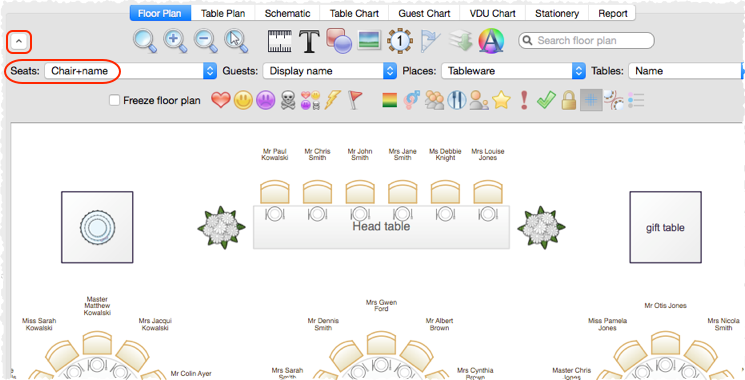Click the padlock locked icon
Viewport: 745px width, 380px height.
coord(569,100)
